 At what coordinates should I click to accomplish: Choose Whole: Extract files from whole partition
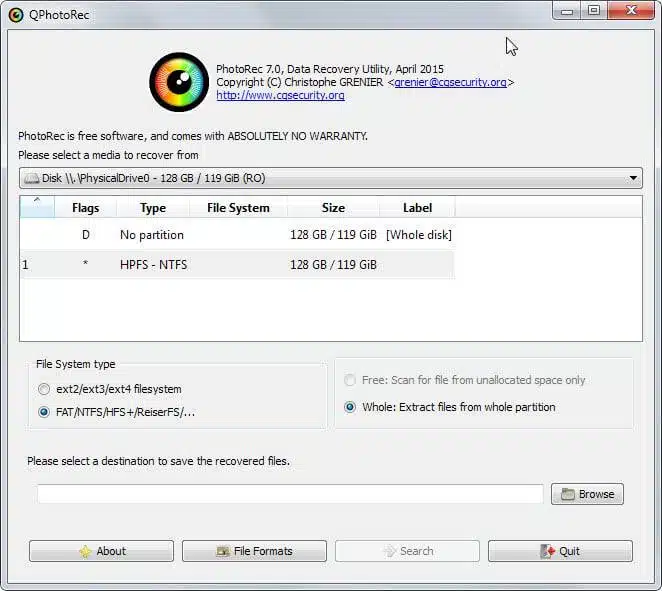(350, 407)
